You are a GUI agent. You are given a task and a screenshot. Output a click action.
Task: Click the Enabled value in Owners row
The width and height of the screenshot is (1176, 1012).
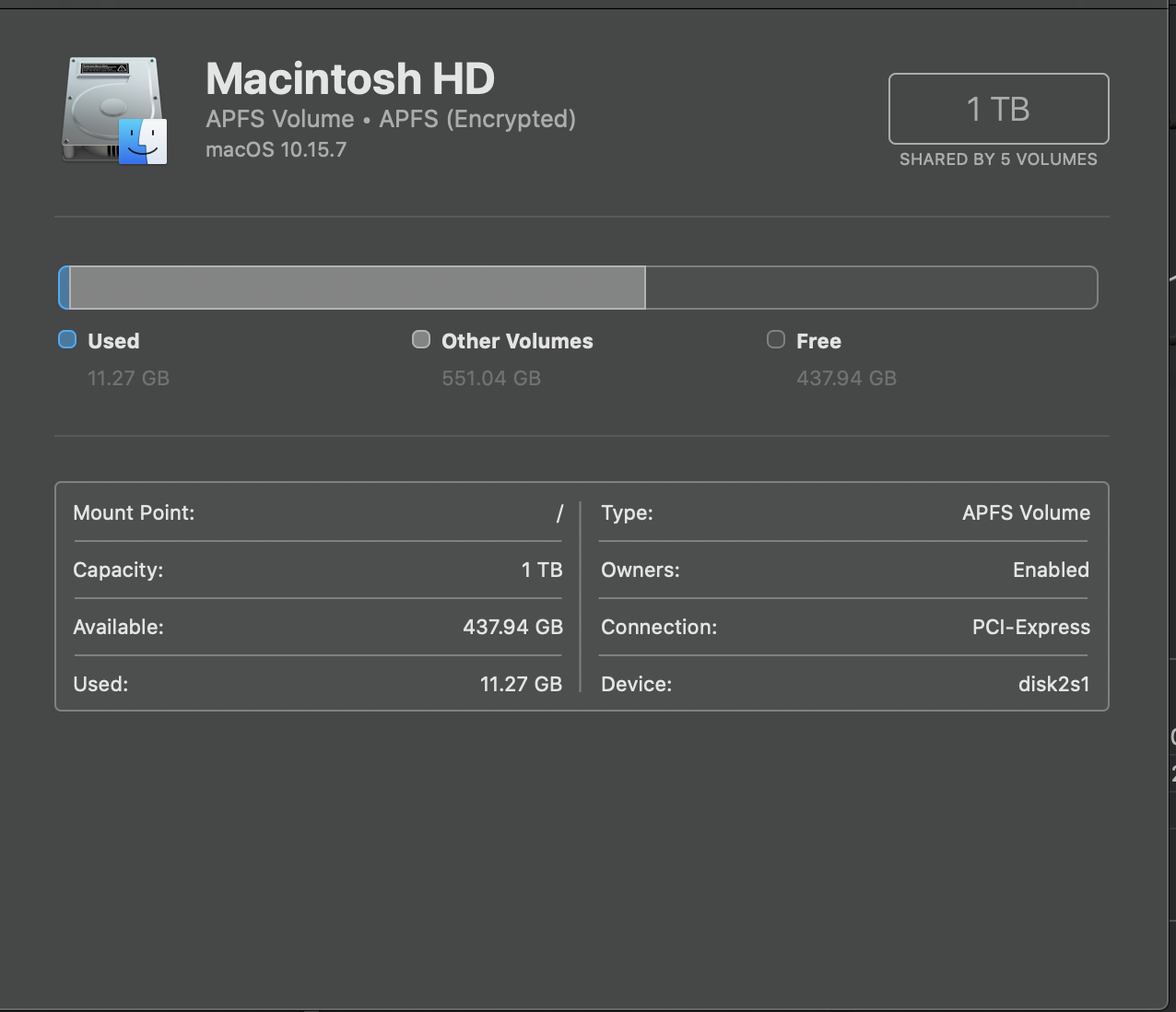coord(1051,570)
